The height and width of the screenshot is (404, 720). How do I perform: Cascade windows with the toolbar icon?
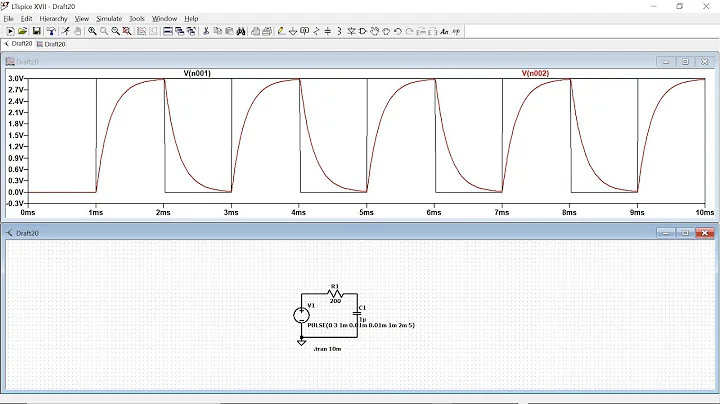[x=180, y=31]
